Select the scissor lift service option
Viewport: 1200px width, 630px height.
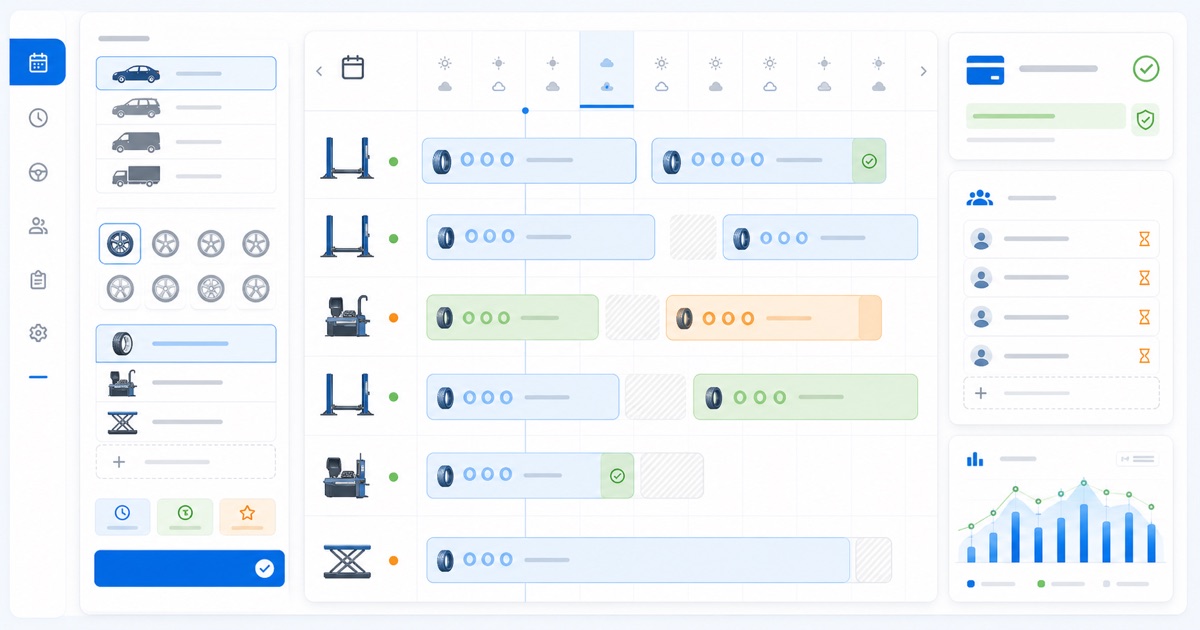[x=186, y=421]
